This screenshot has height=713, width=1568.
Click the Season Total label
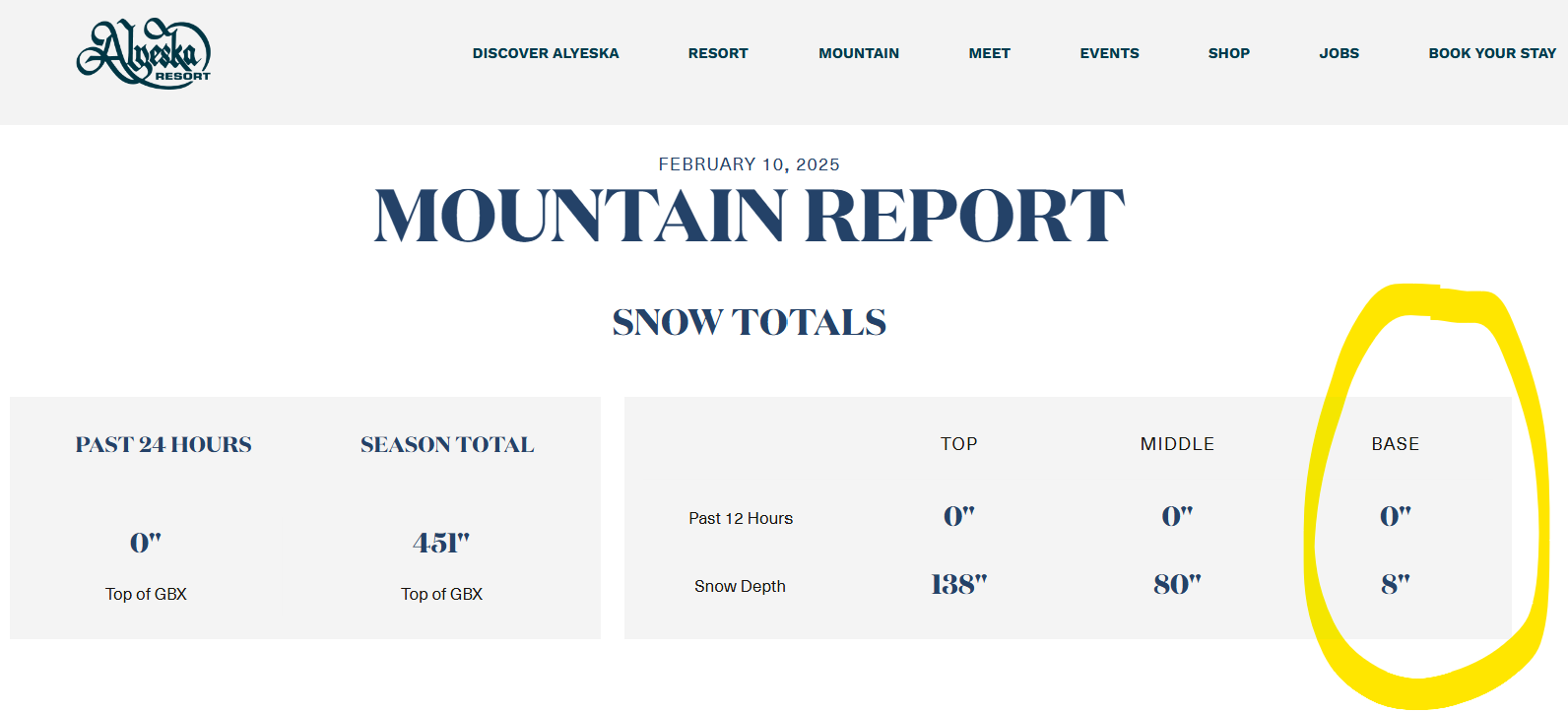pyautogui.click(x=447, y=445)
